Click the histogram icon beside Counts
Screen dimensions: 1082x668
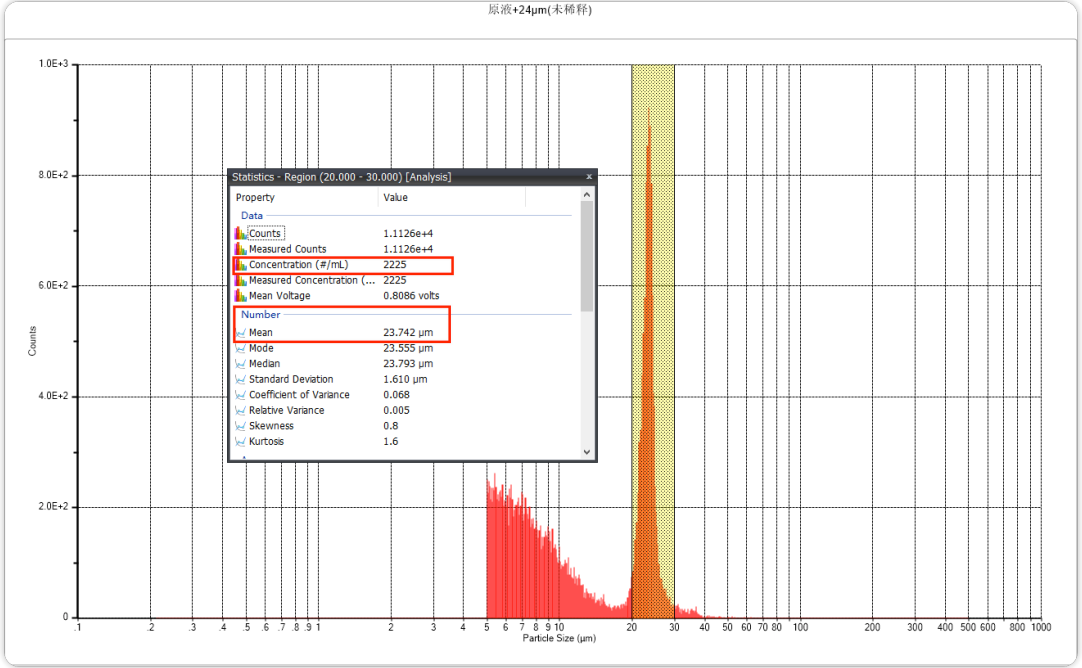point(240,233)
